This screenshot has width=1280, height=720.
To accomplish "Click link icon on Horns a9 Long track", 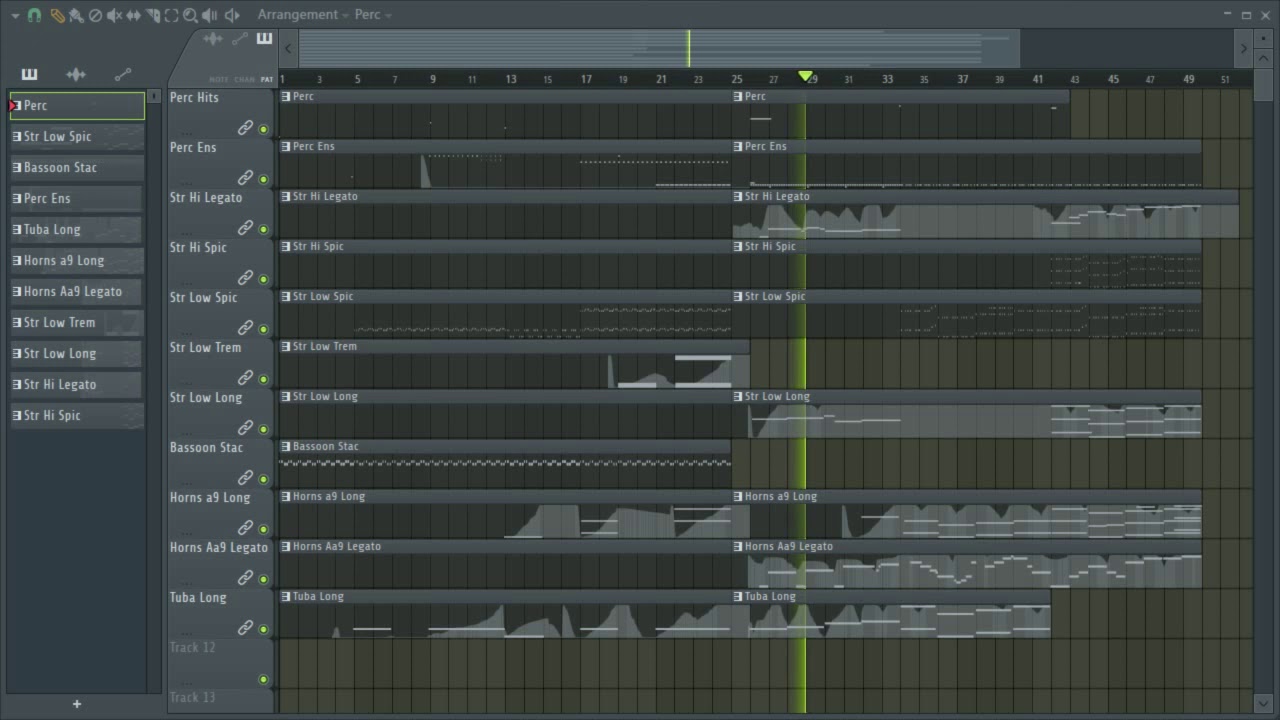I will click(x=245, y=528).
